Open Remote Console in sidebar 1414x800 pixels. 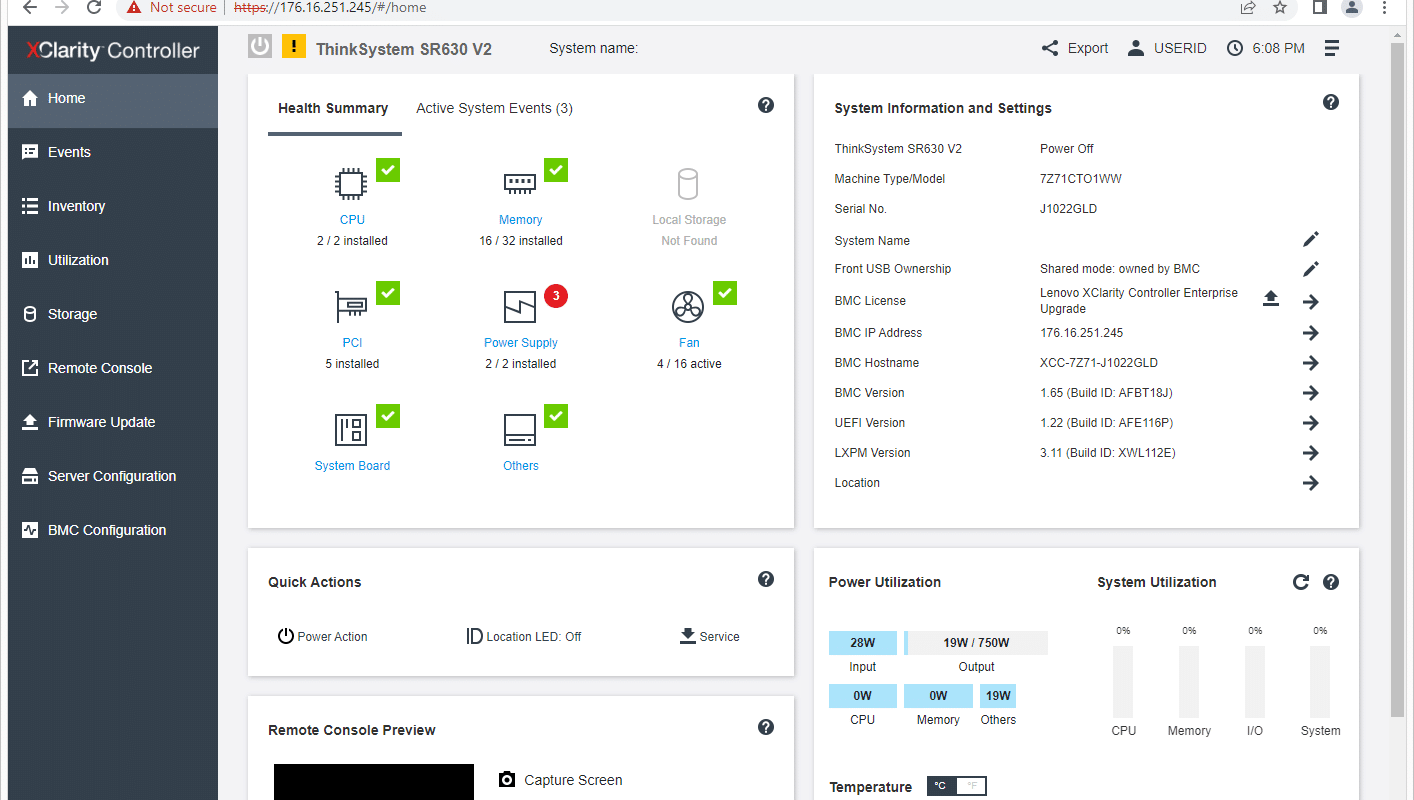point(113,368)
